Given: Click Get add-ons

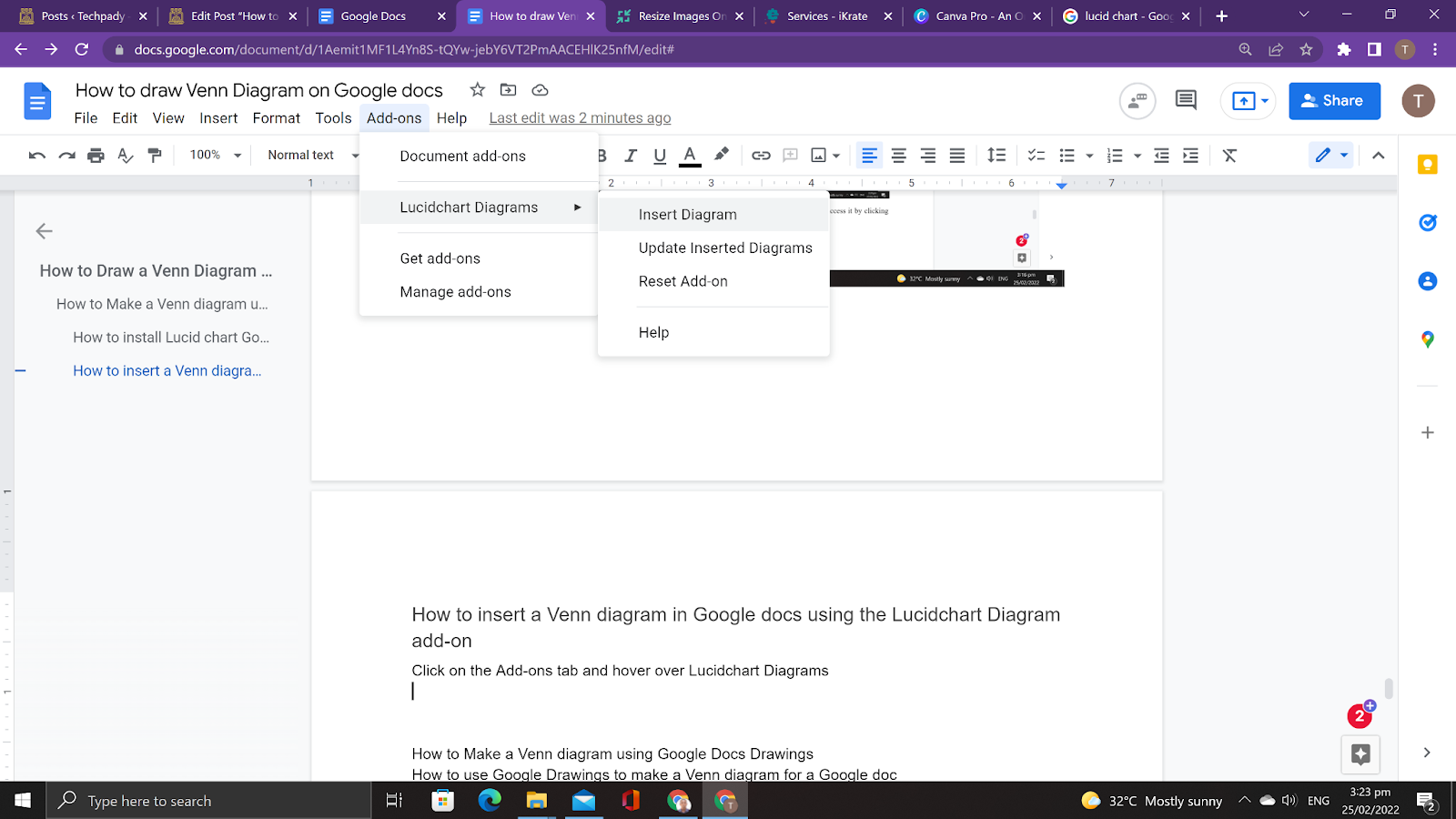Looking at the screenshot, I should click(479, 258).
